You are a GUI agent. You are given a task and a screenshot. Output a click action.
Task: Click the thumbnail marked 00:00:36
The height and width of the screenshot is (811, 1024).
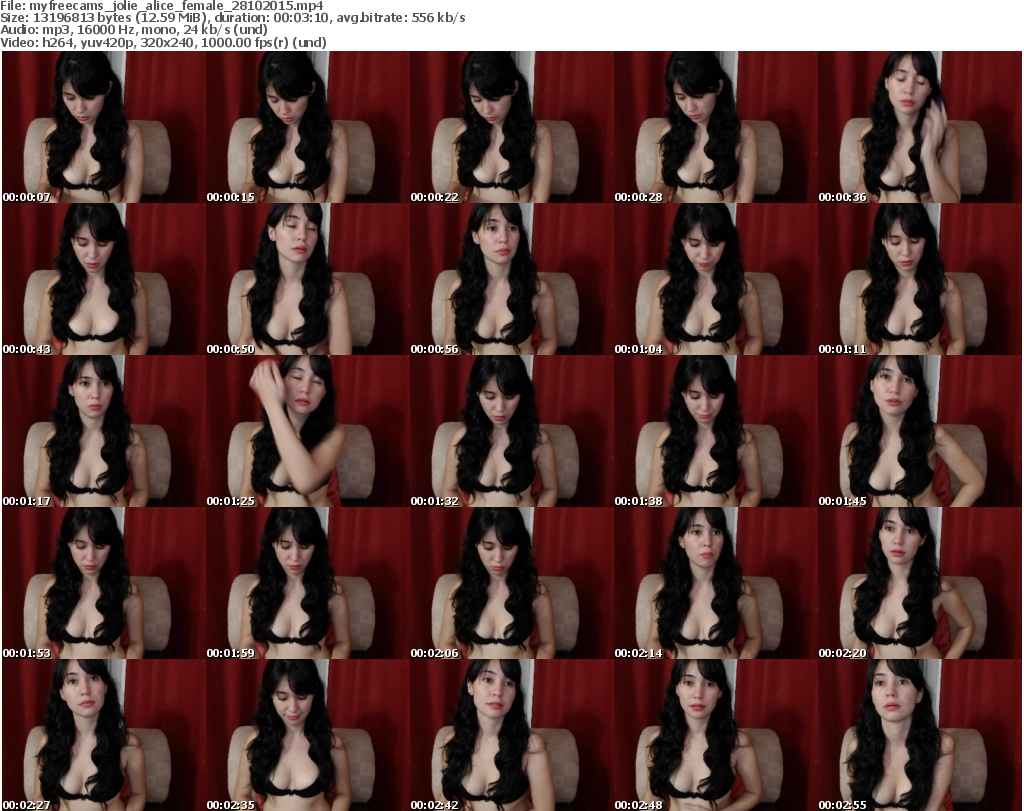(x=920, y=127)
